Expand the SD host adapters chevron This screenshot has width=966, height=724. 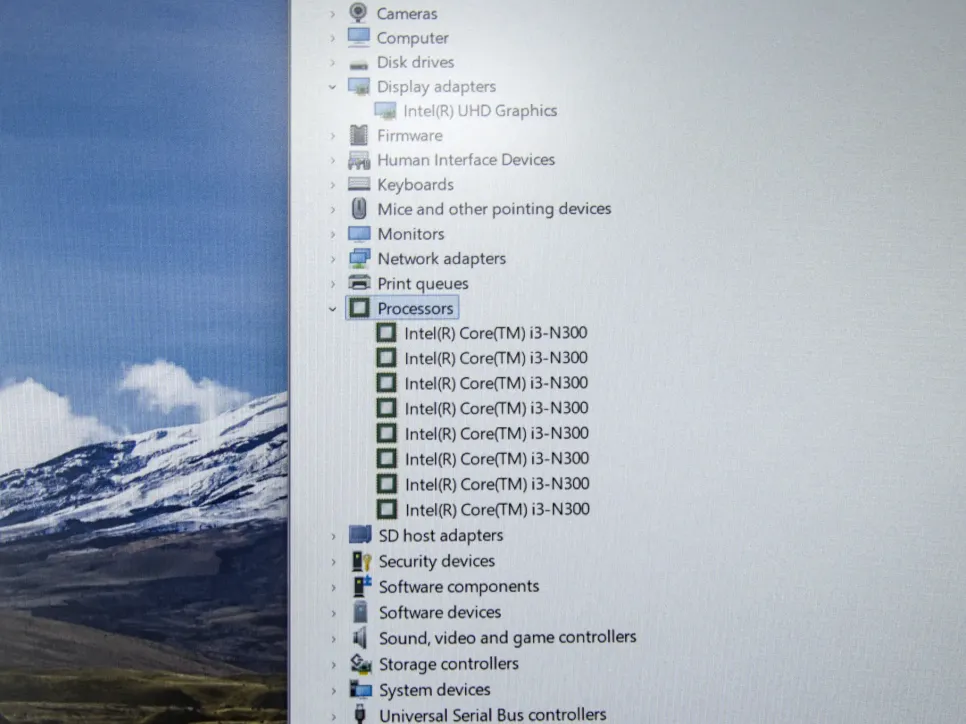coord(333,536)
